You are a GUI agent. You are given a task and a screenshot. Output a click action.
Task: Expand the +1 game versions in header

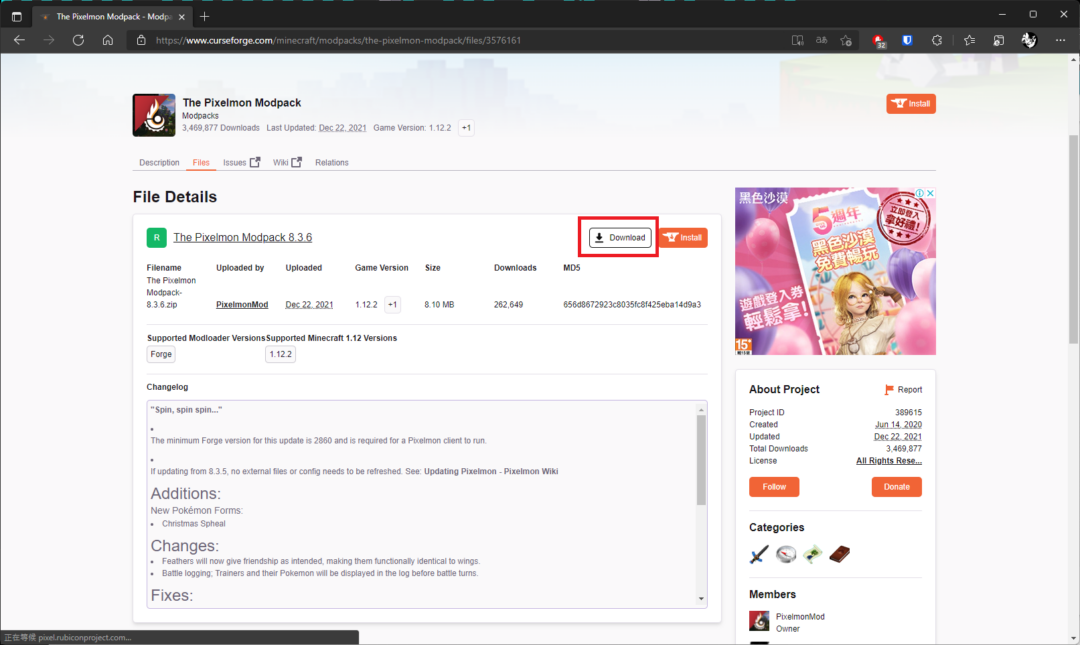(x=466, y=127)
